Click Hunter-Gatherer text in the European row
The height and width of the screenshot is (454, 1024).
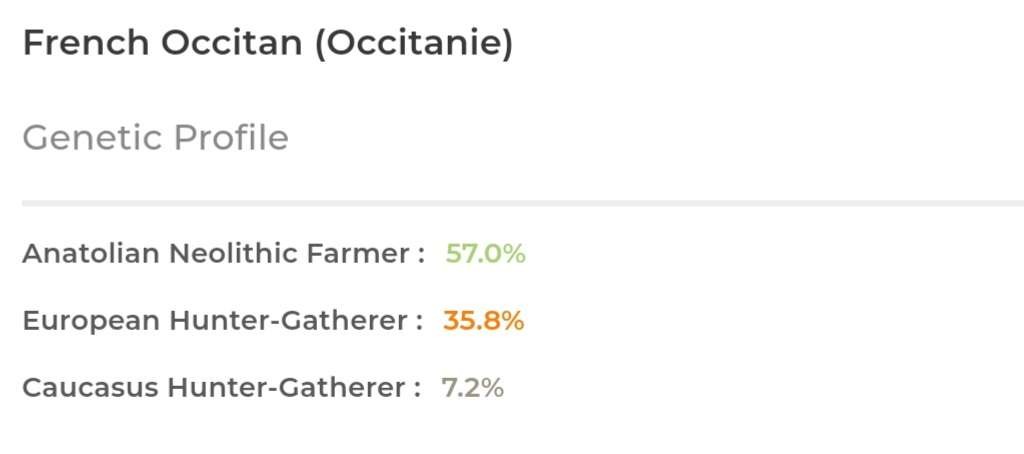(289, 321)
